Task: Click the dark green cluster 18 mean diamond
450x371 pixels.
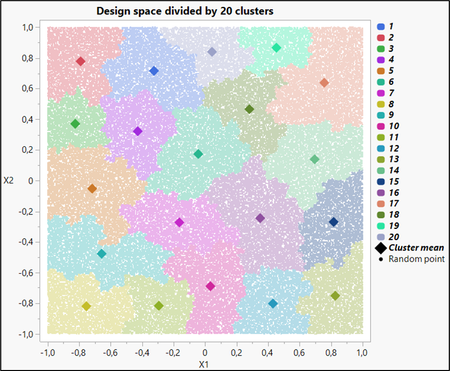Action: 249,109
